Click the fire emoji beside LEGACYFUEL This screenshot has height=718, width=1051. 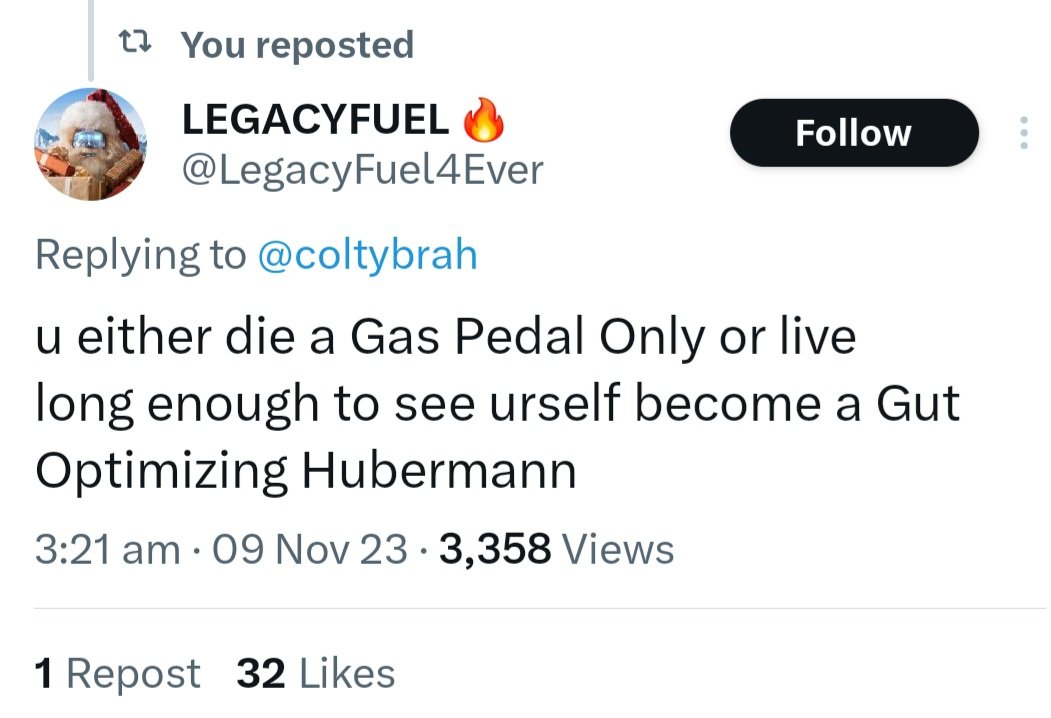pyautogui.click(x=483, y=119)
